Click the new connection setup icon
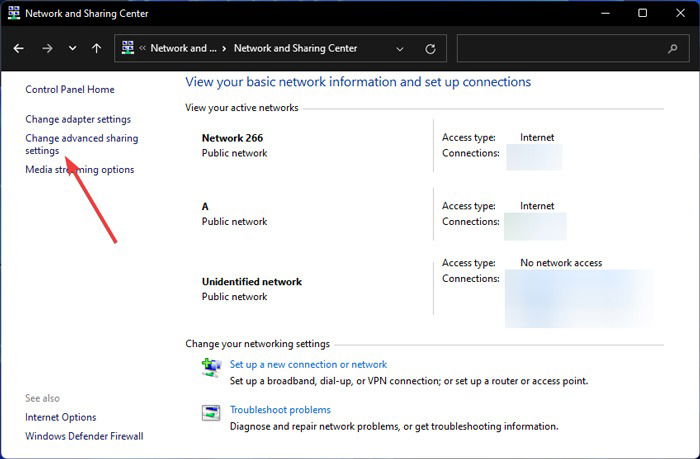The image size is (700, 459). (211, 367)
